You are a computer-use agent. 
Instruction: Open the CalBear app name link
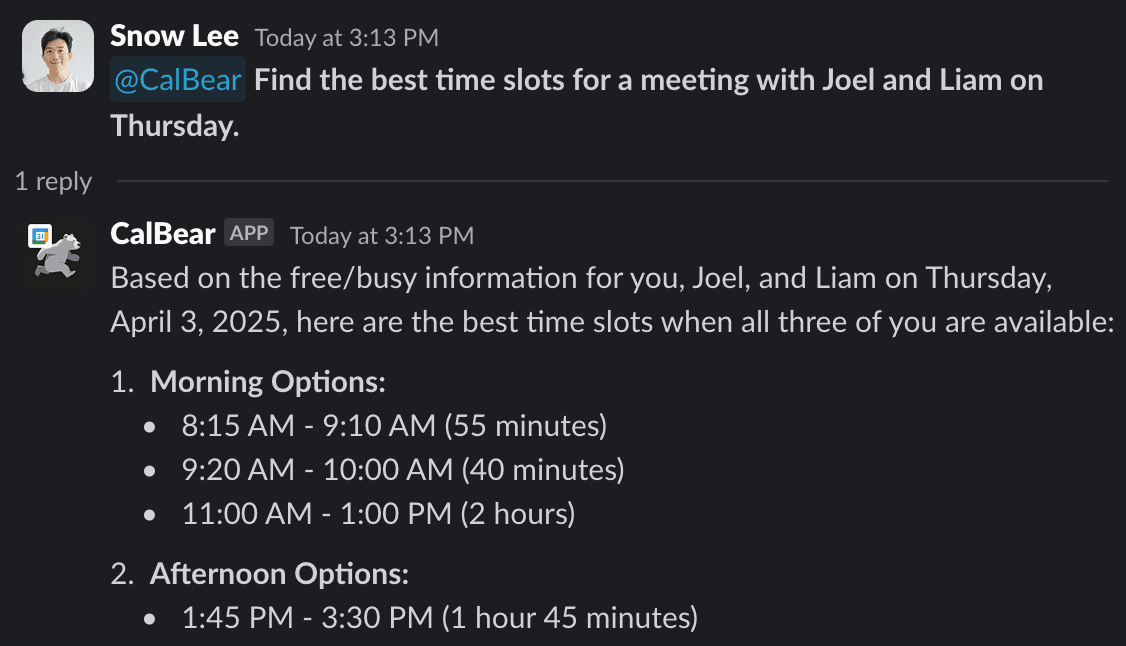click(163, 234)
